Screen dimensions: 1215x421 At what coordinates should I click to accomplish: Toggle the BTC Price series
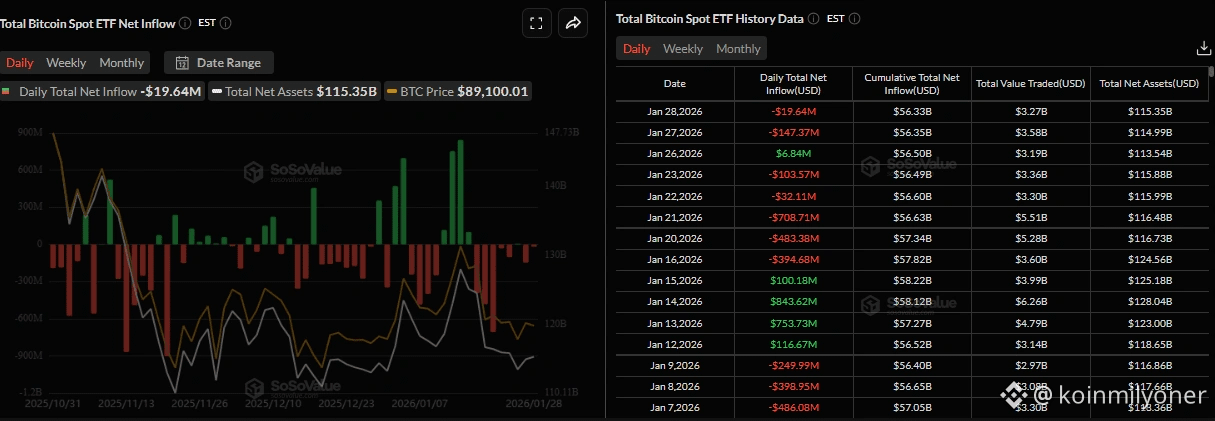pyautogui.click(x=457, y=92)
